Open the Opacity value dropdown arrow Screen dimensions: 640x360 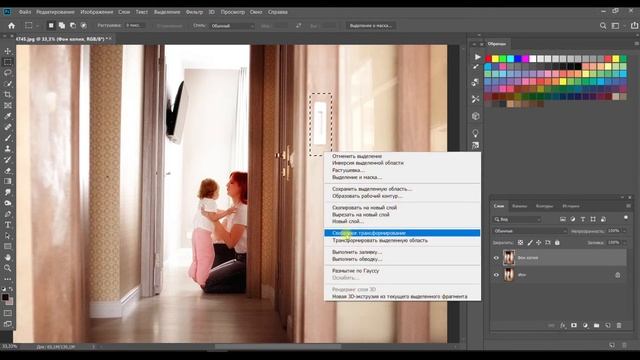[624, 231]
